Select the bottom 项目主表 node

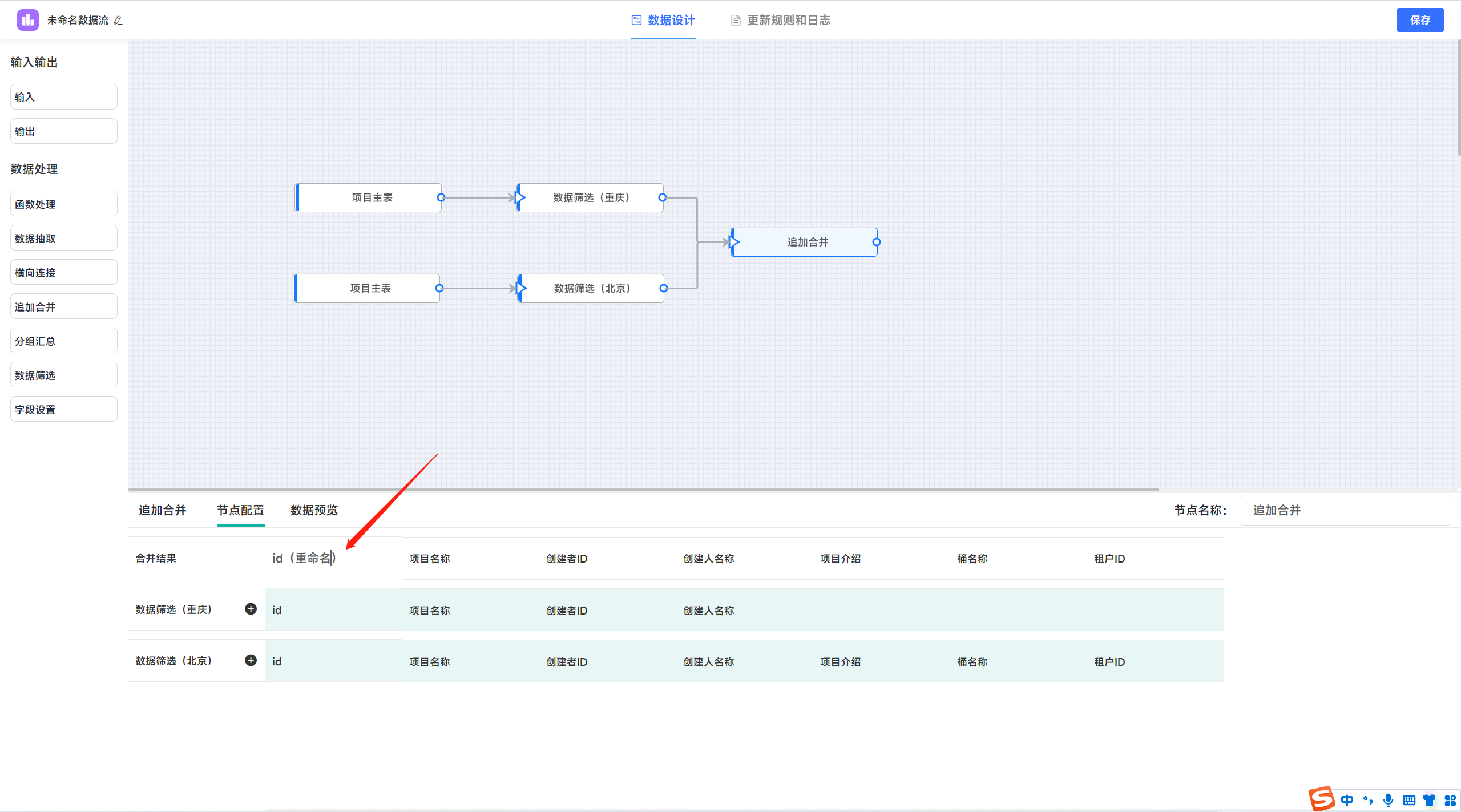click(367, 288)
